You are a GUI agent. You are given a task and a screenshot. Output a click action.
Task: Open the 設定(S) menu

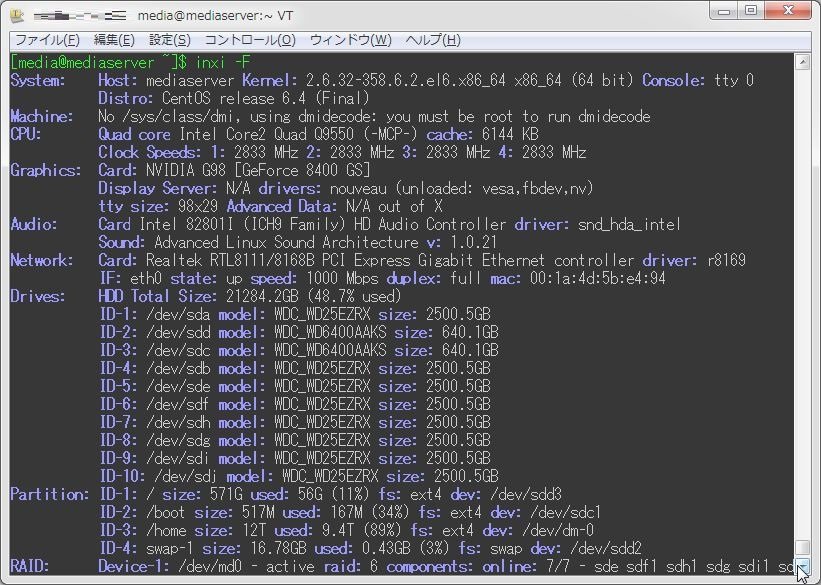[170, 40]
